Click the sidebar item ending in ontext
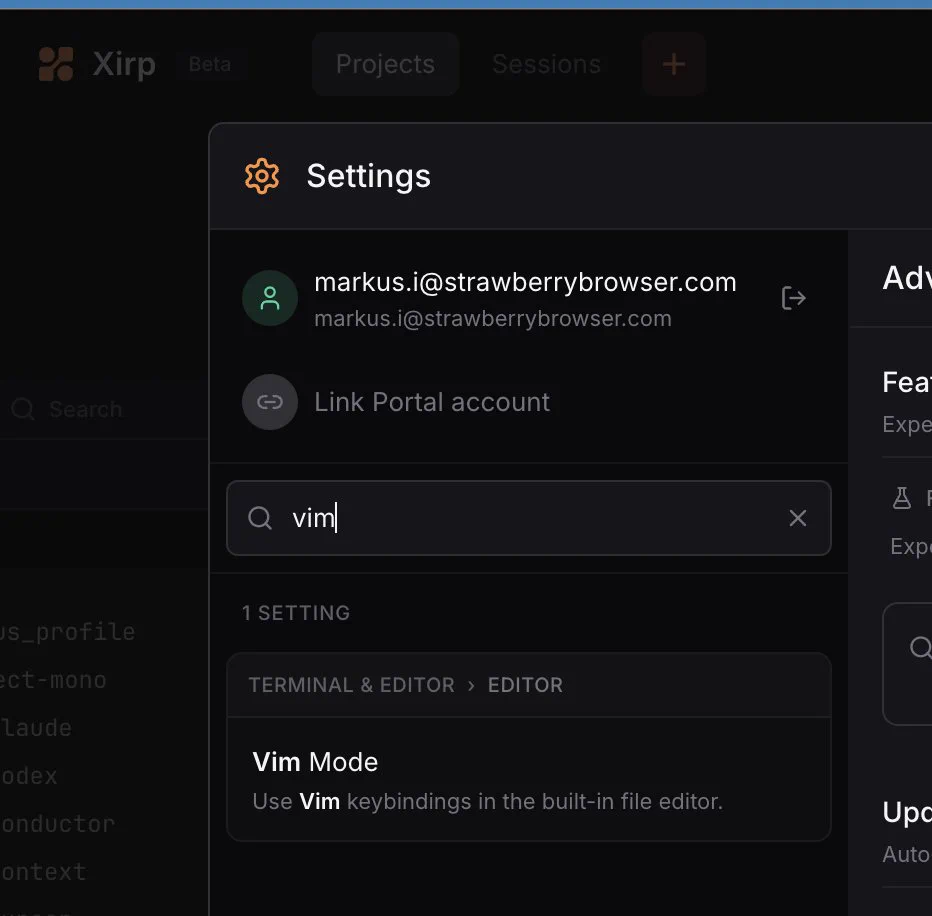Screen dimensions: 932x916 coord(43,873)
